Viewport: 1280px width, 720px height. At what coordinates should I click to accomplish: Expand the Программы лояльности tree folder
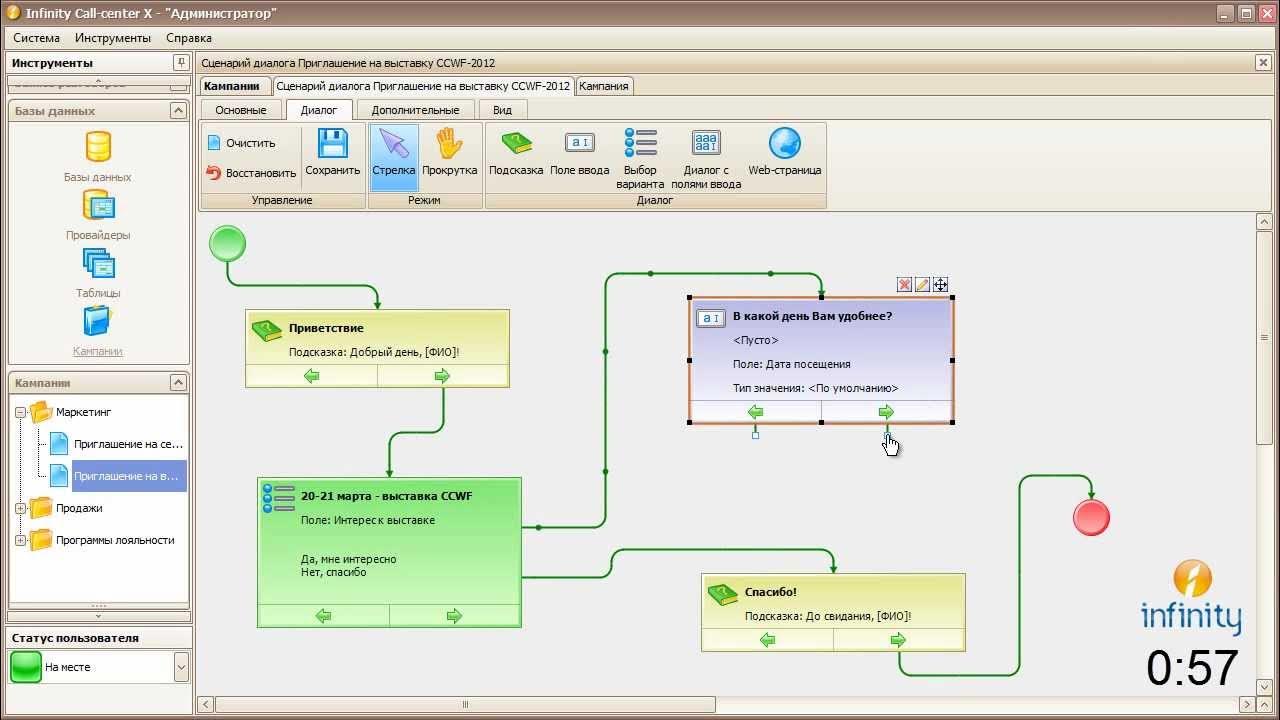pos(20,540)
